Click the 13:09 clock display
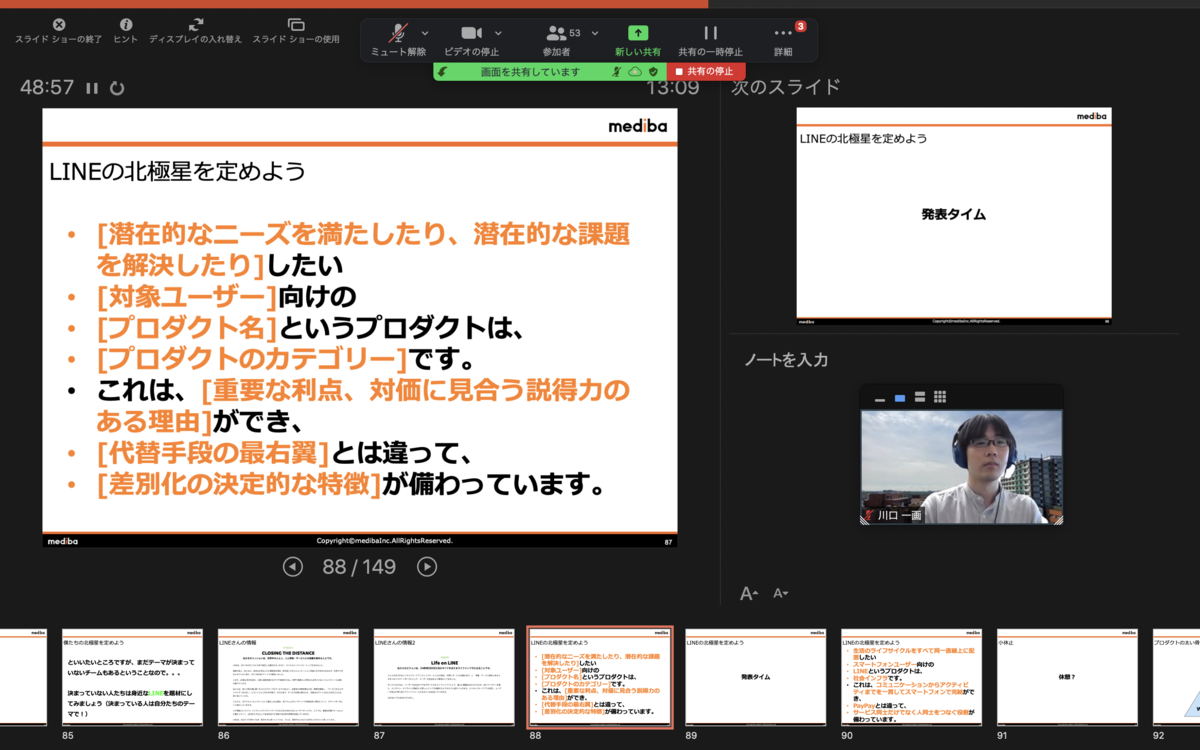Viewport: 1200px width, 750px height. tap(672, 88)
